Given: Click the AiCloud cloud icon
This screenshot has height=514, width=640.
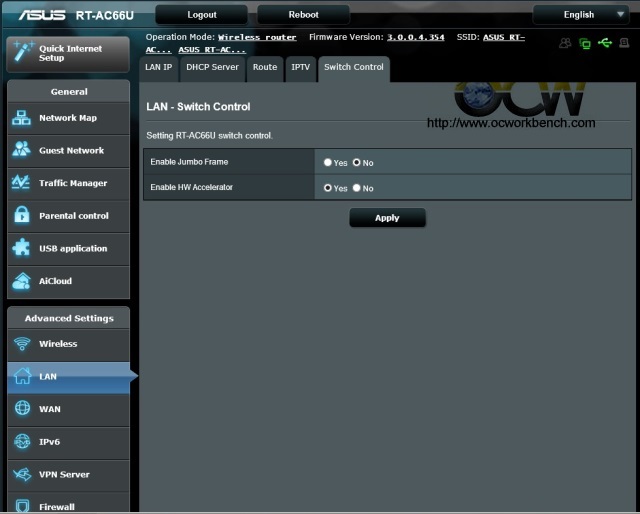Looking at the screenshot, I should pos(22,281).
